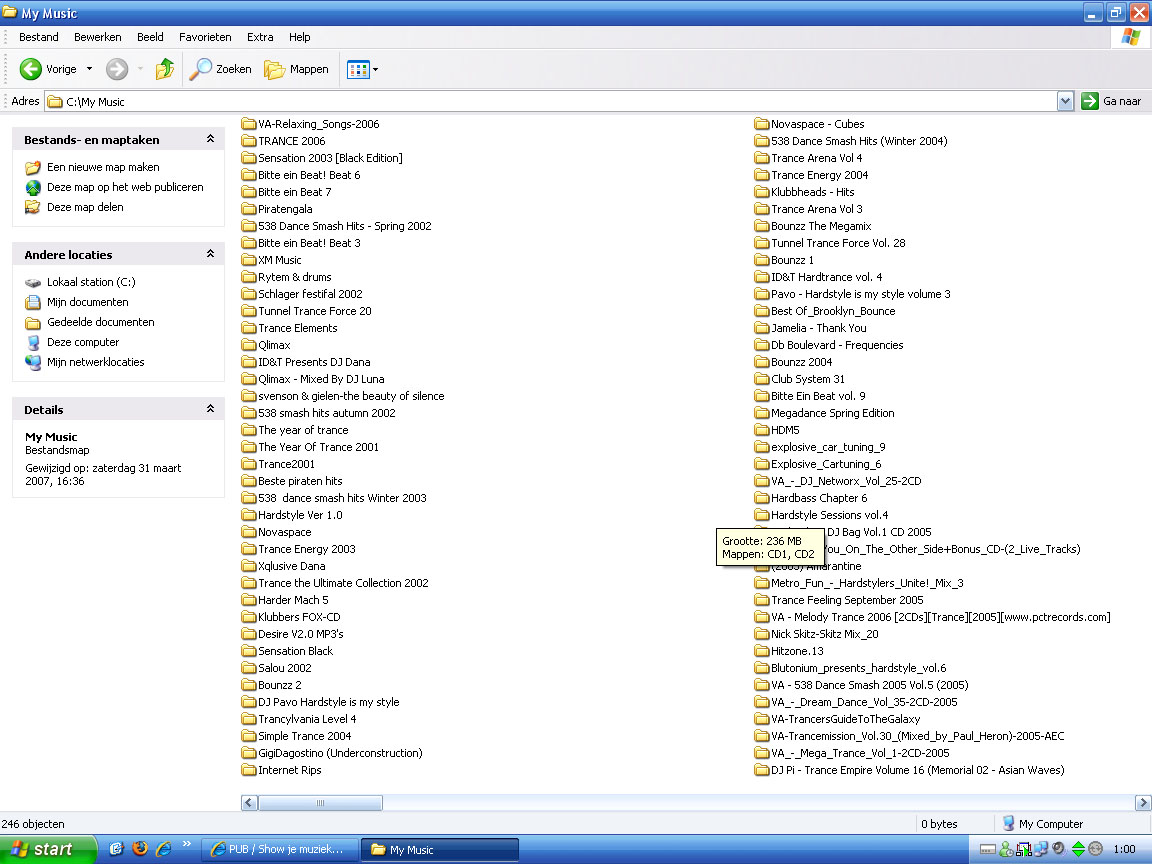
Task: Launch Firefox from quick launch
Action: point(140,849)
